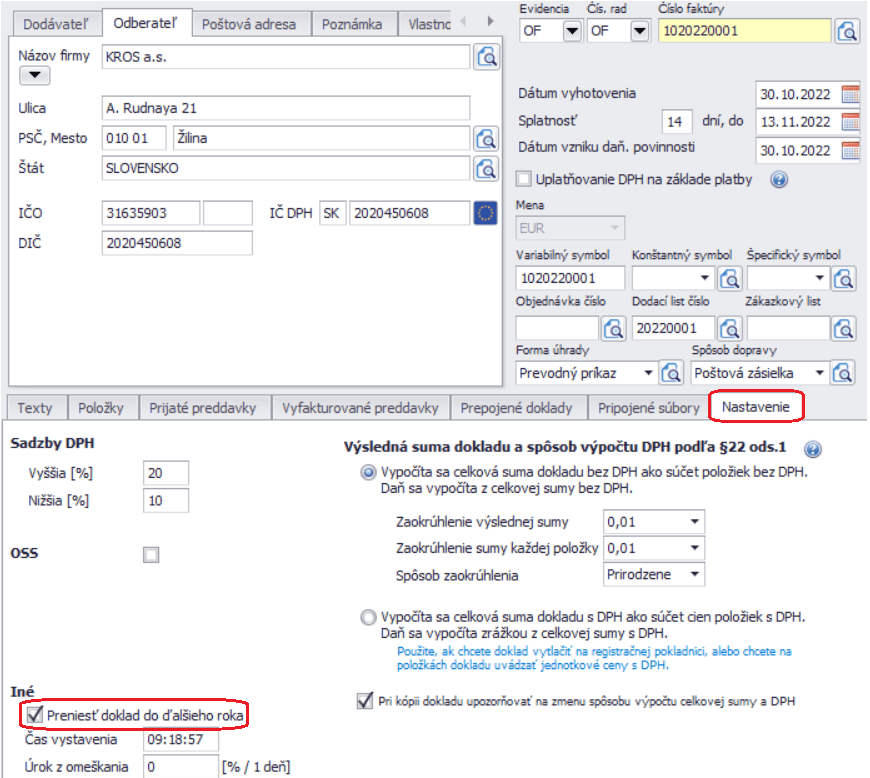
Task: Click the EU verification icon beside IČ DPH
Action: 486,212
